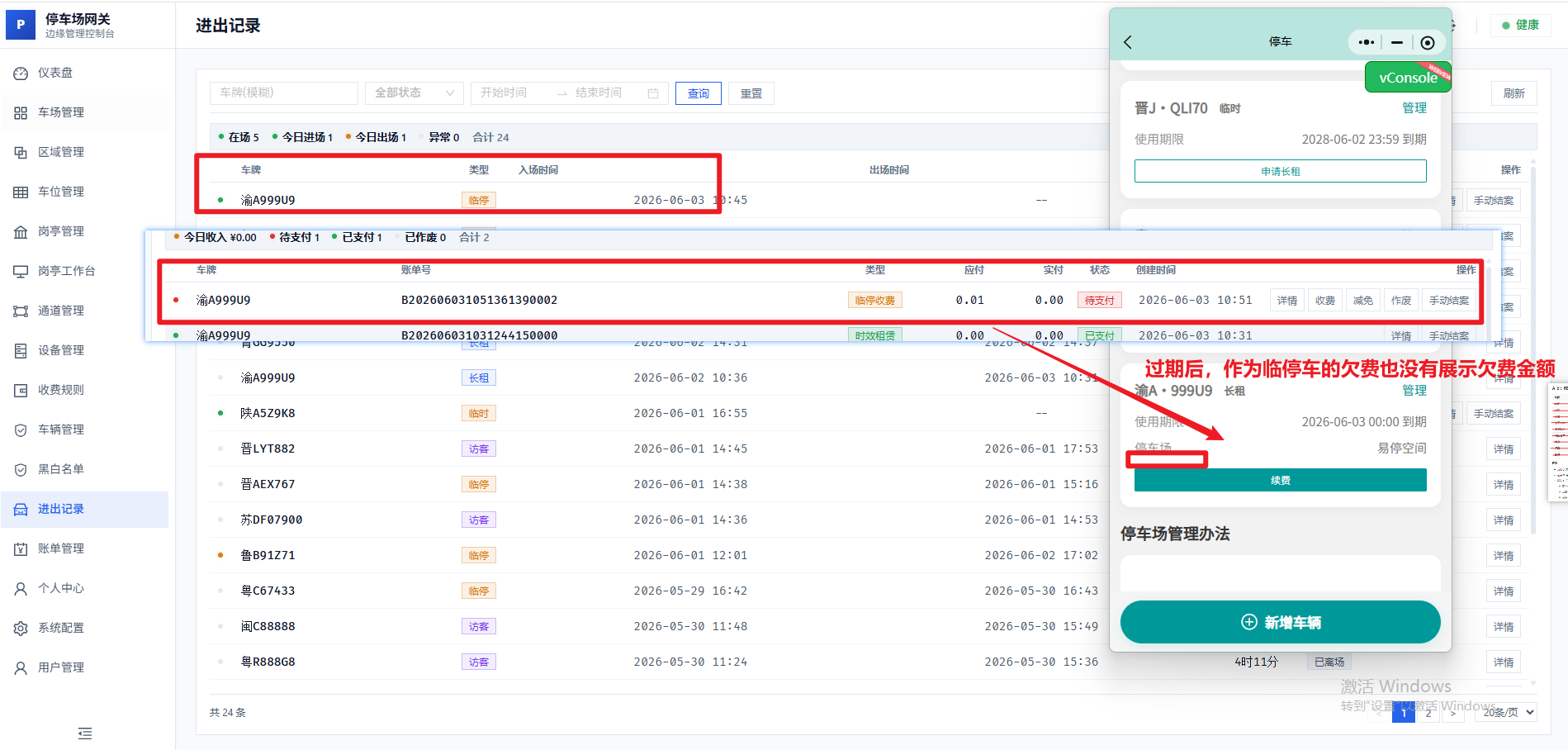Select 区域管理 sidebar item
This screenshot has height=750, width=1568.
61,152
